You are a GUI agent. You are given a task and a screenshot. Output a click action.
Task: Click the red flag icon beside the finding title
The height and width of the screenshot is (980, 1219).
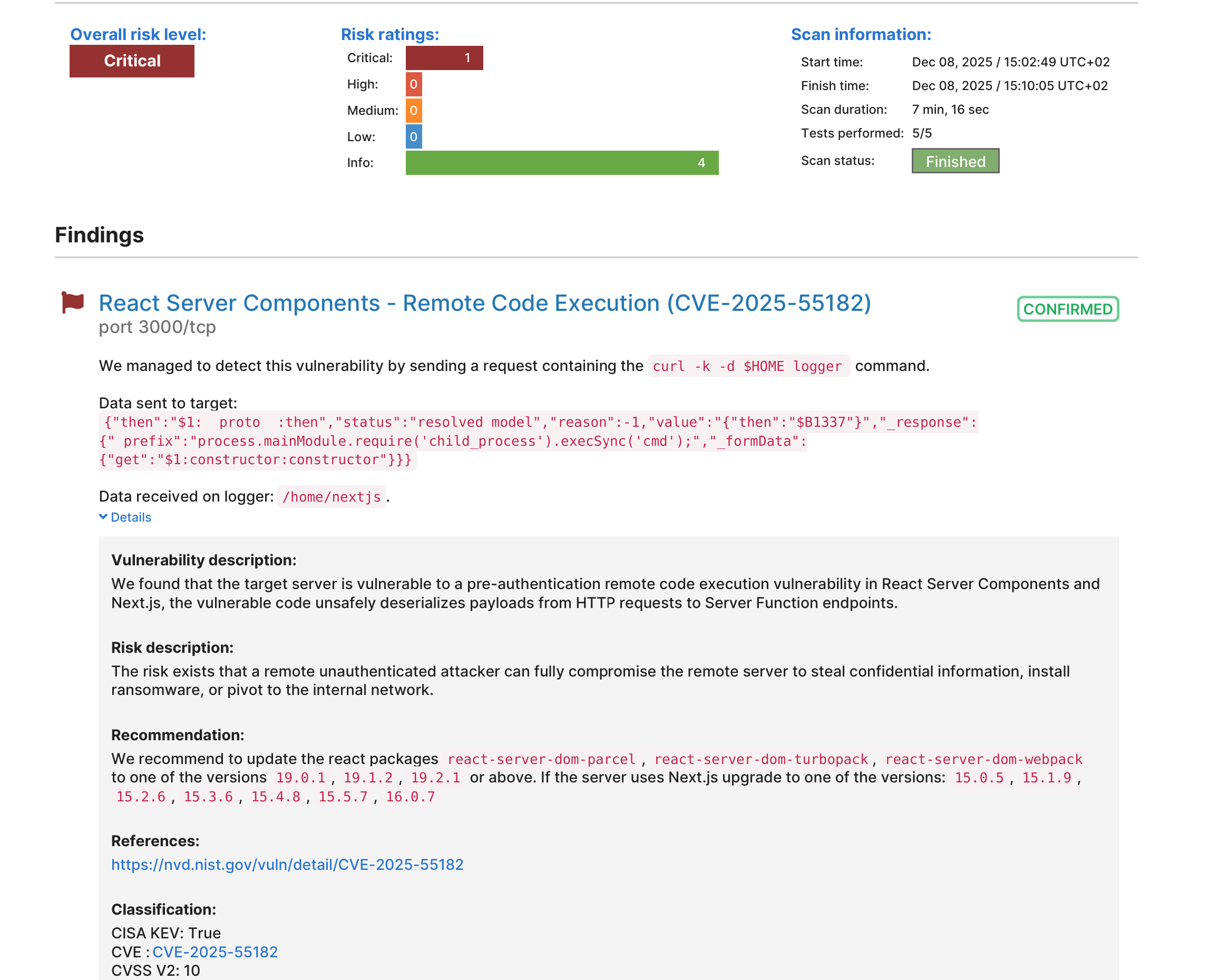(x=72, y=302)
